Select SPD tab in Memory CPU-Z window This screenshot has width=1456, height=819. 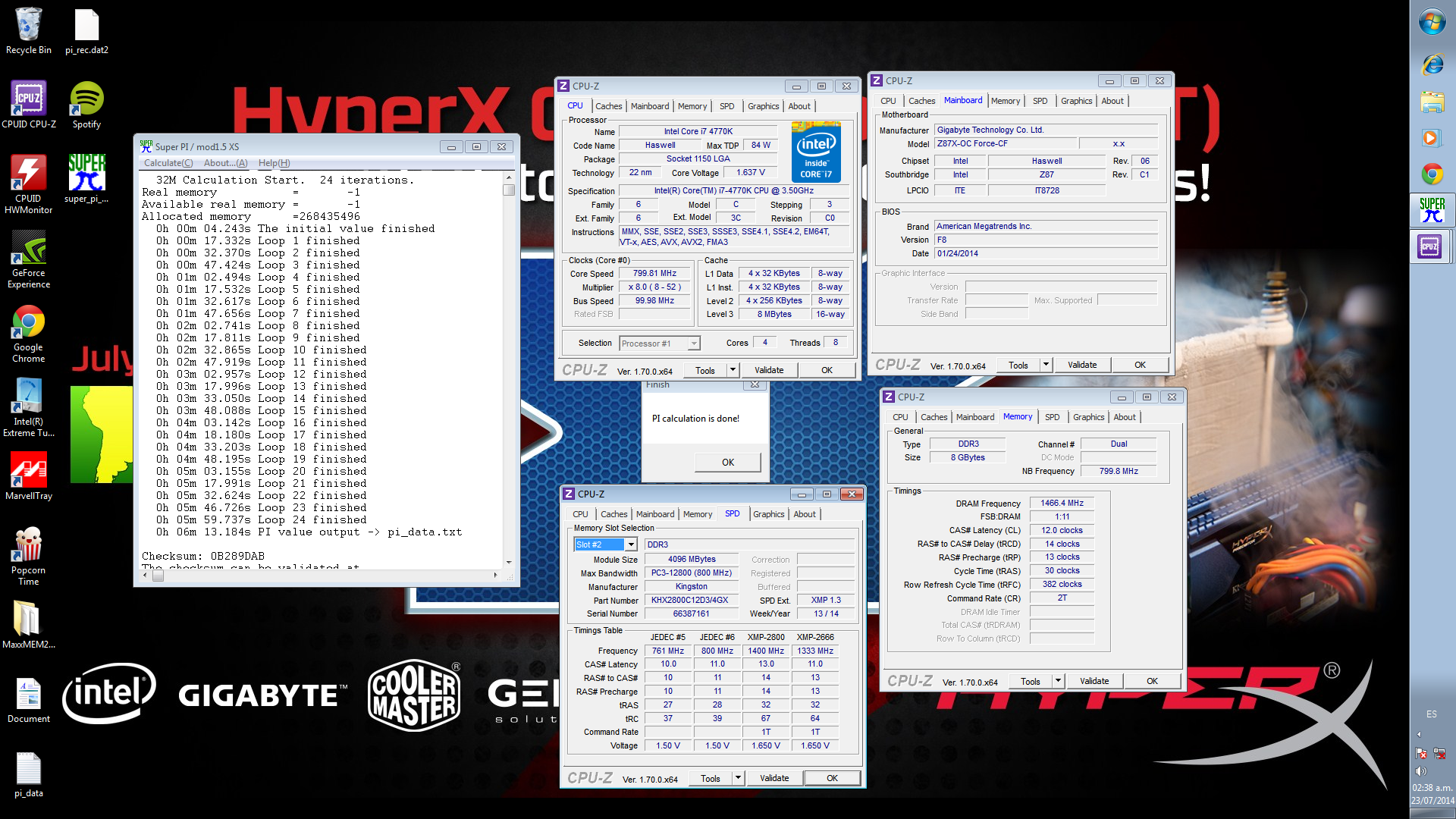point(1052,417)
